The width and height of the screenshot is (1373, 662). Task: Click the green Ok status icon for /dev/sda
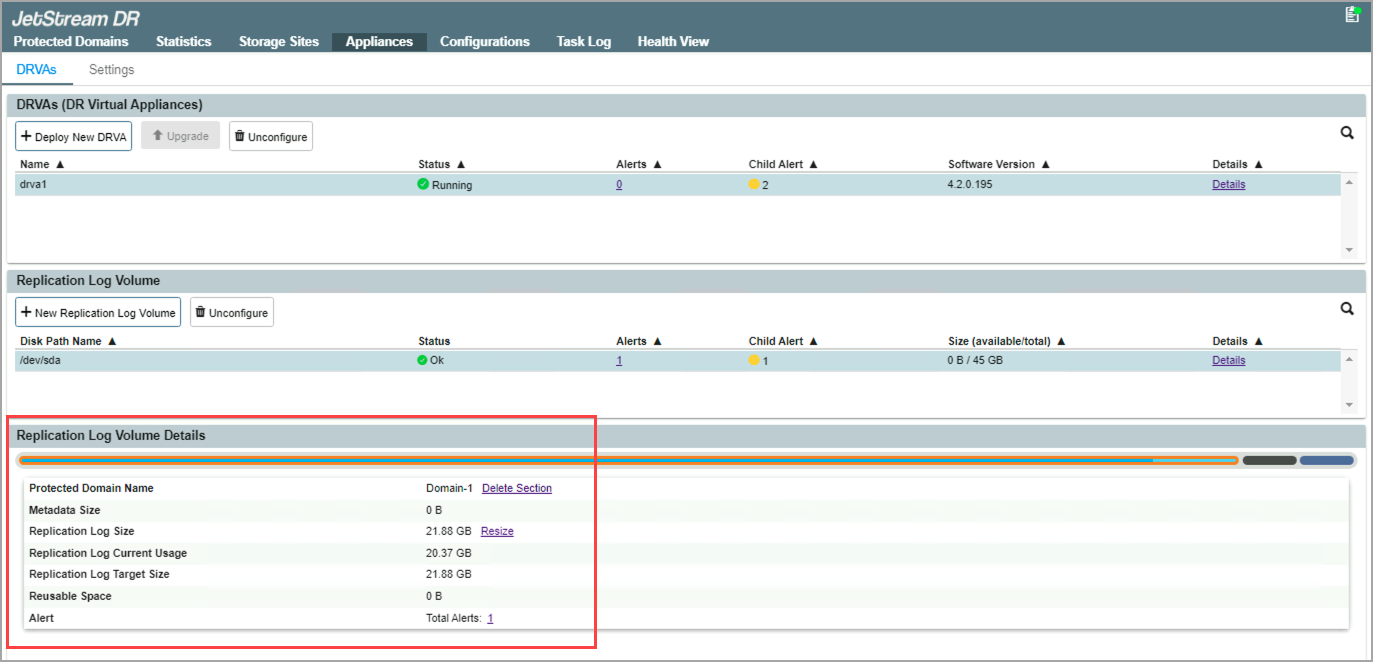(x=423, y=360)
